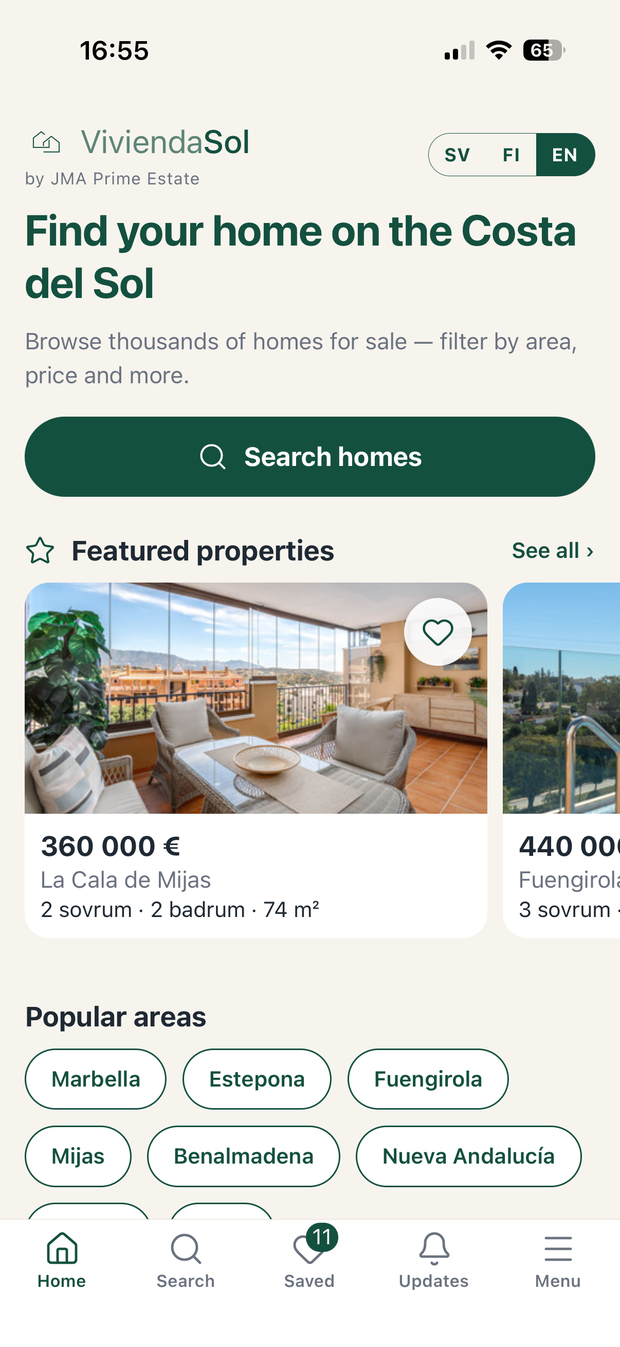Open Search from the bottom navigation

(185, 1261)
